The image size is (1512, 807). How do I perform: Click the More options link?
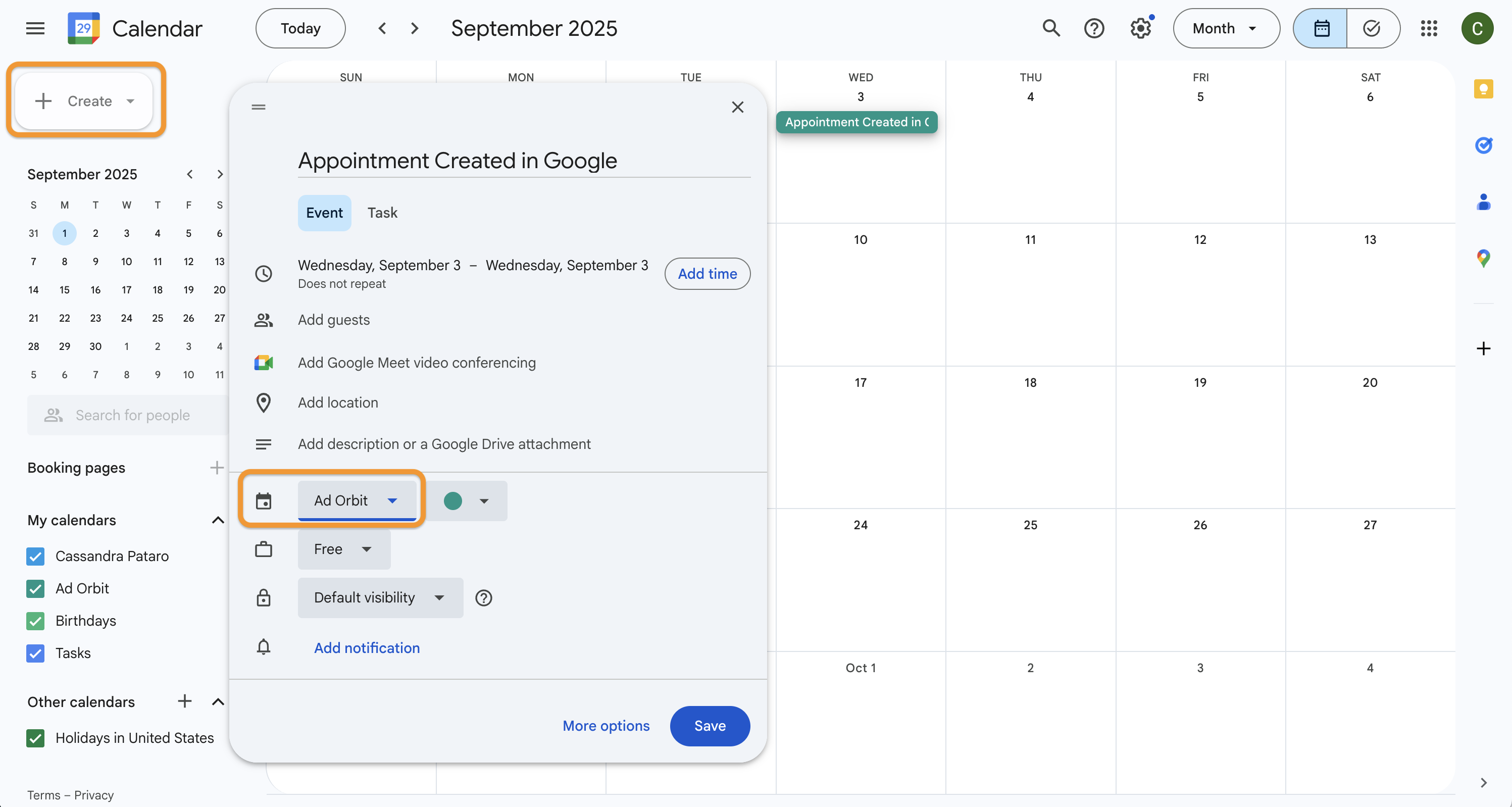coord(606,726)
